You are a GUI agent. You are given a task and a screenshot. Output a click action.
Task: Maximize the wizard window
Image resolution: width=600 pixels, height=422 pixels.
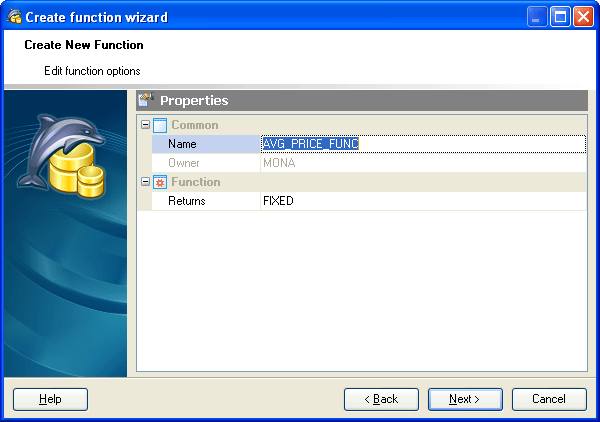tap(561, 17)
